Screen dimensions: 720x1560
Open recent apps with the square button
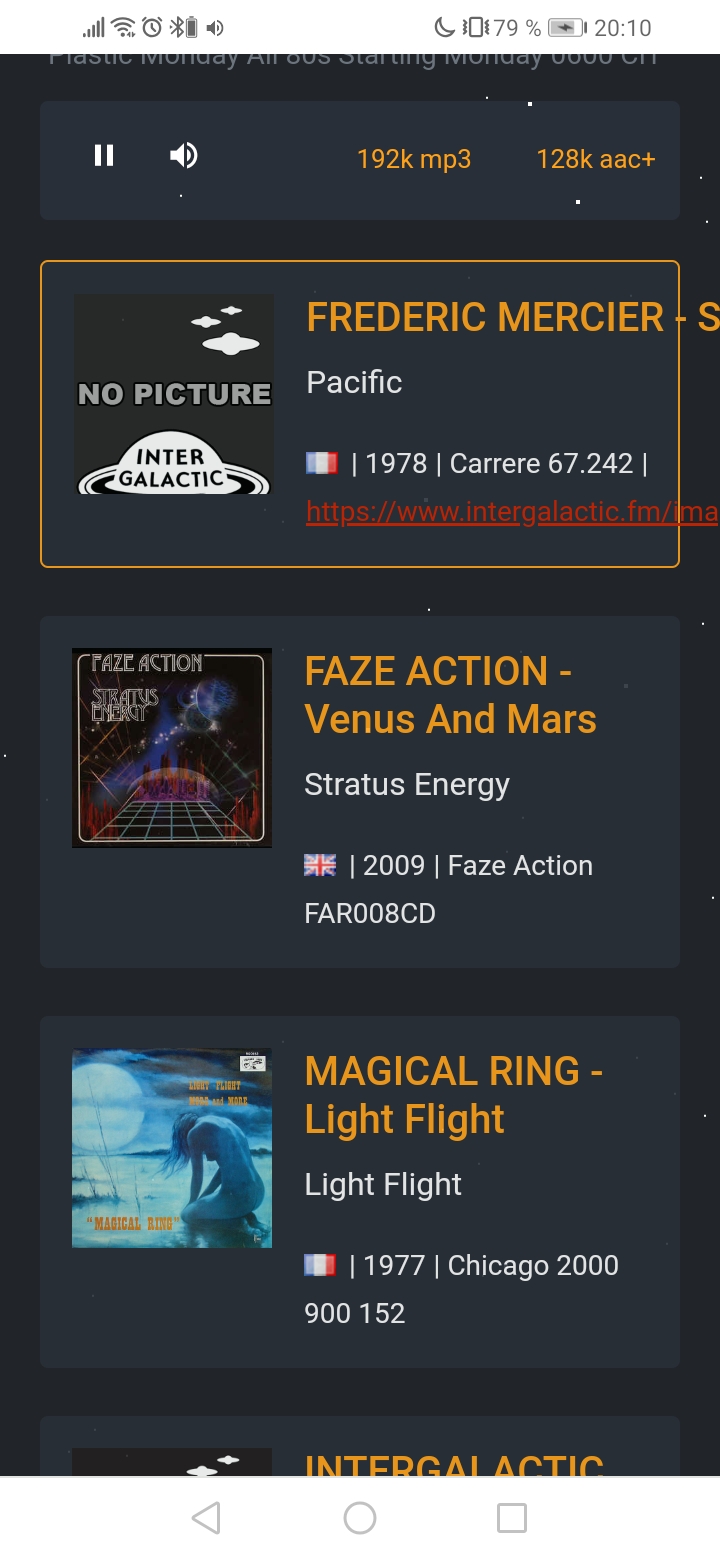tap(512, 1518)
